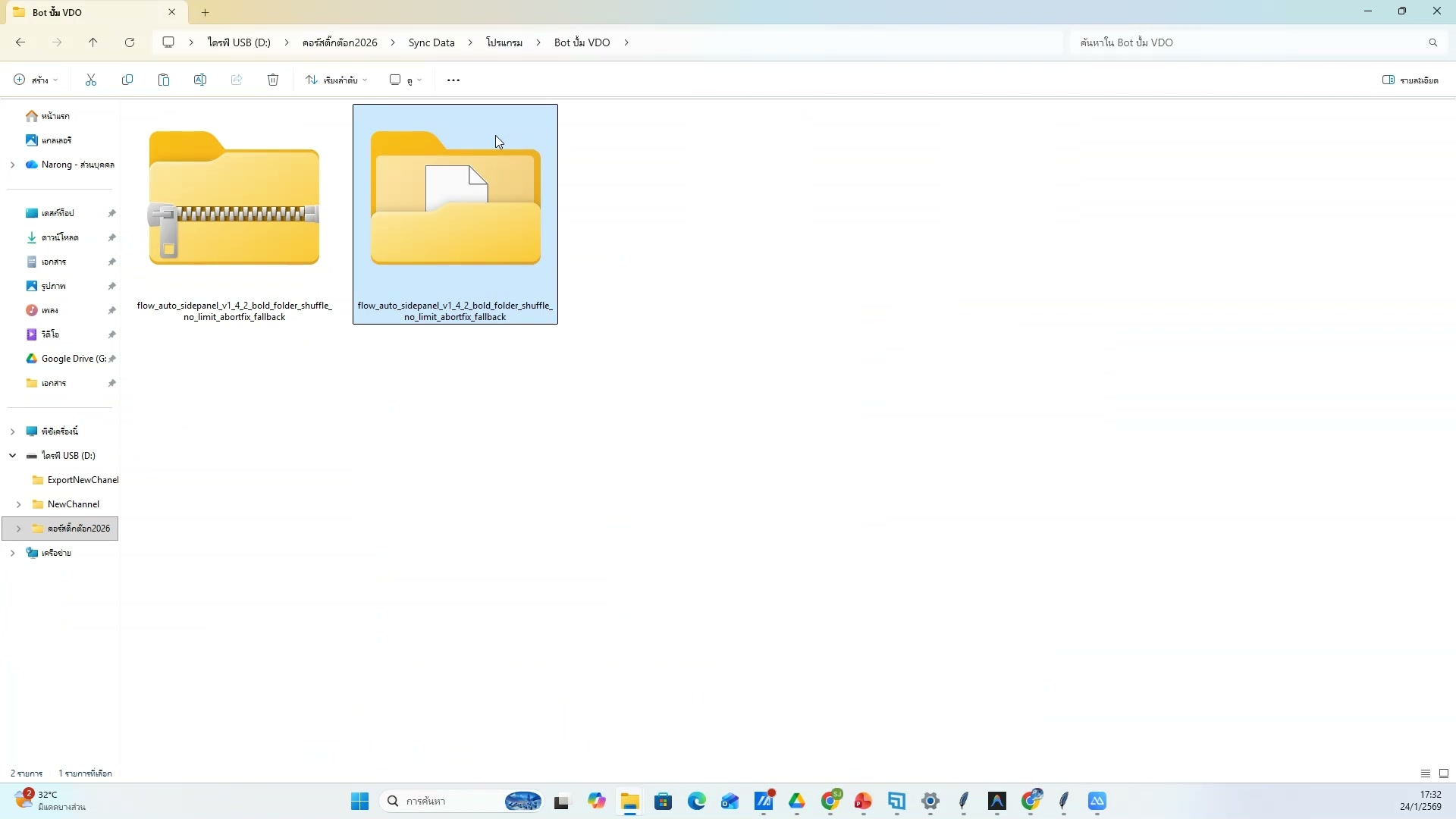Open the view options dropdown
The width and height of the screenshot is (1456, 819).
click(x=406, y=80)
